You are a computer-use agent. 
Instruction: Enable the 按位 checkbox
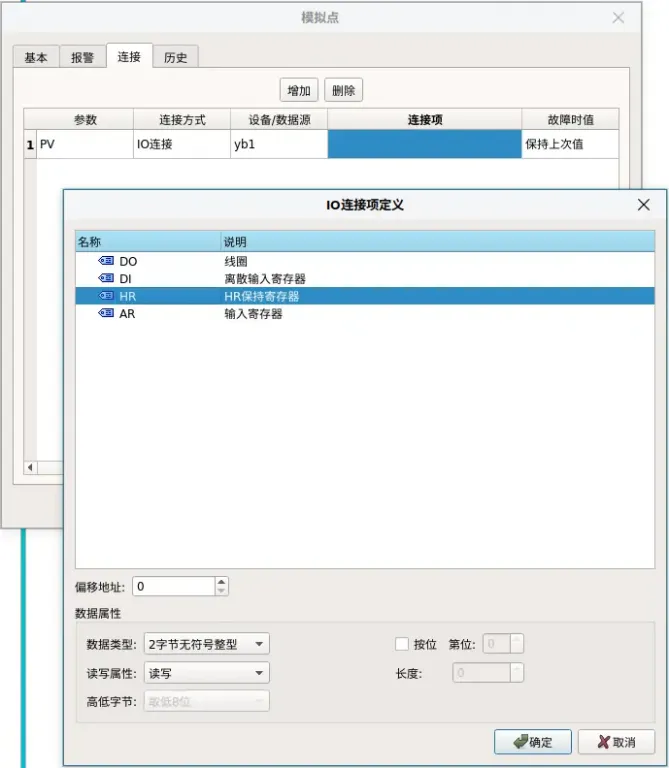[x=402, y=644]
